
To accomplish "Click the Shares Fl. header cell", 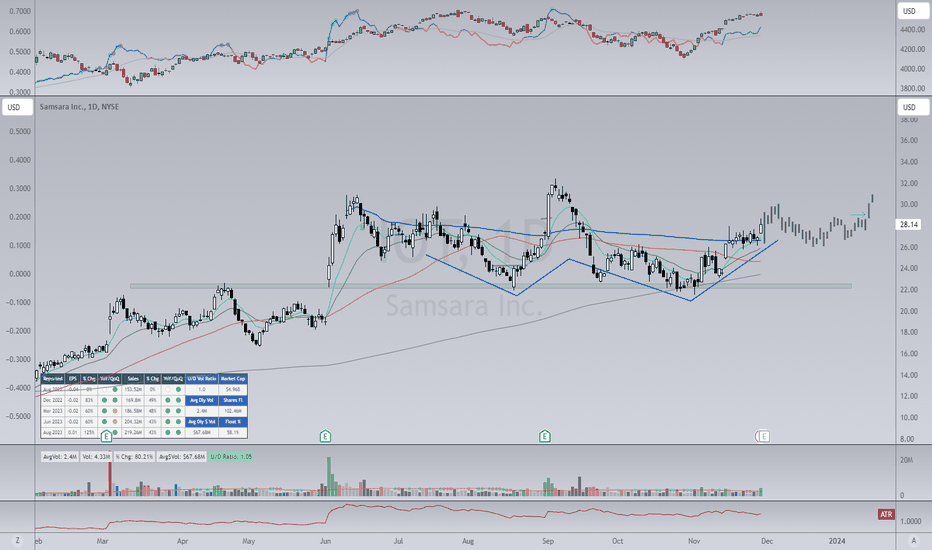I will [x=232, y=400].
